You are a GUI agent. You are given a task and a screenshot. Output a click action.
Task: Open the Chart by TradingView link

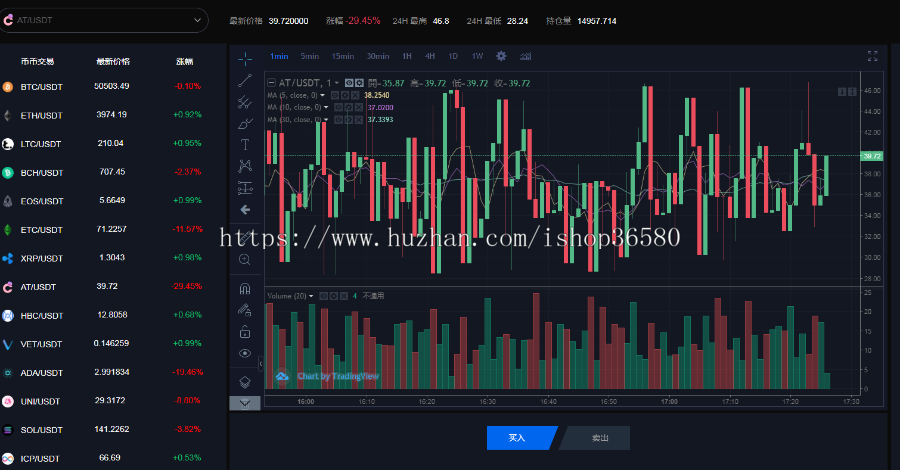point(338,376)
